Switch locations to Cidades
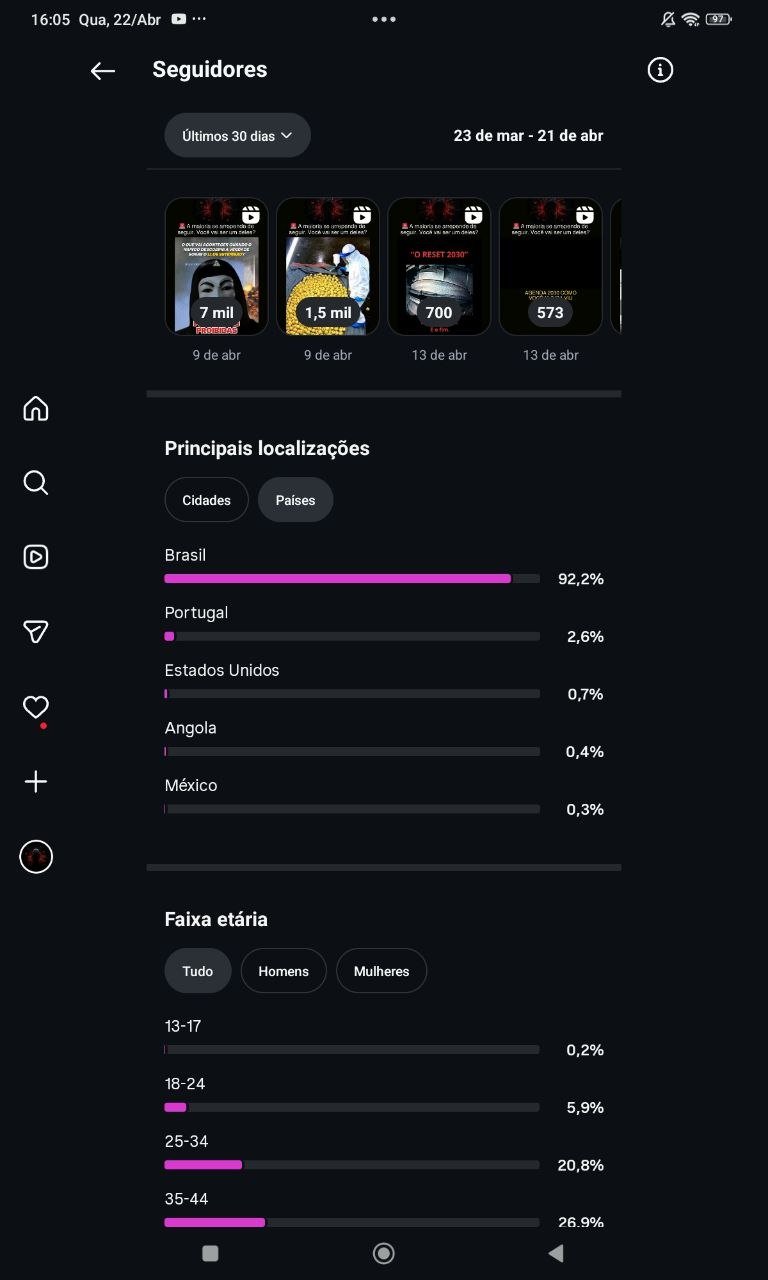Image resolution: width=768 pixels, height=1280 pixels. click(206, 500)
